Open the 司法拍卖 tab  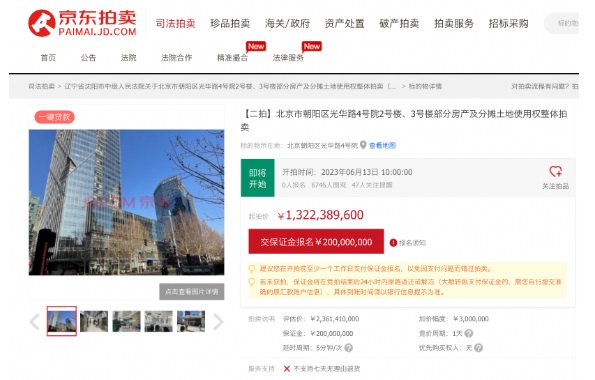(x=175, y=24)
